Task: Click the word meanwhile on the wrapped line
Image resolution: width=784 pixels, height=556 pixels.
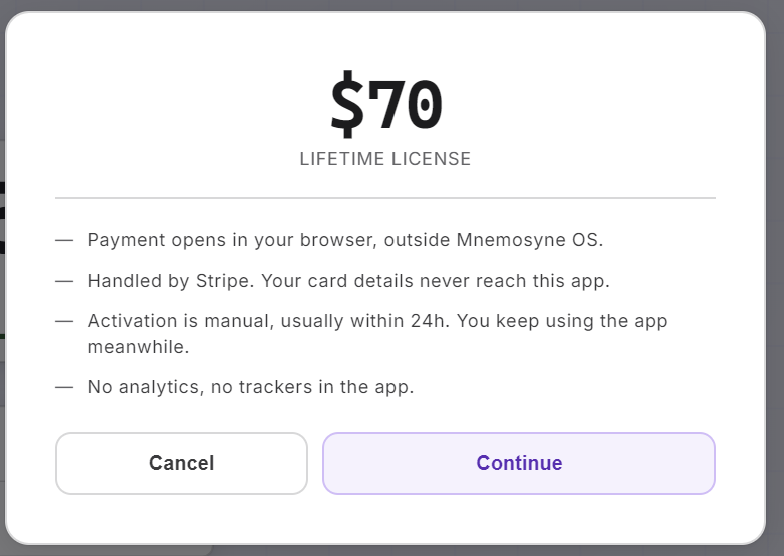Action: tap(138, 346)
